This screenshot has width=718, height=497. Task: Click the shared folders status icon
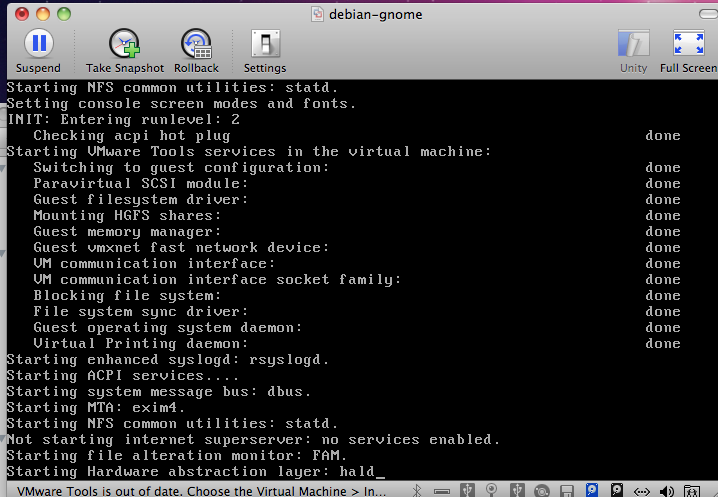(691, 491)
